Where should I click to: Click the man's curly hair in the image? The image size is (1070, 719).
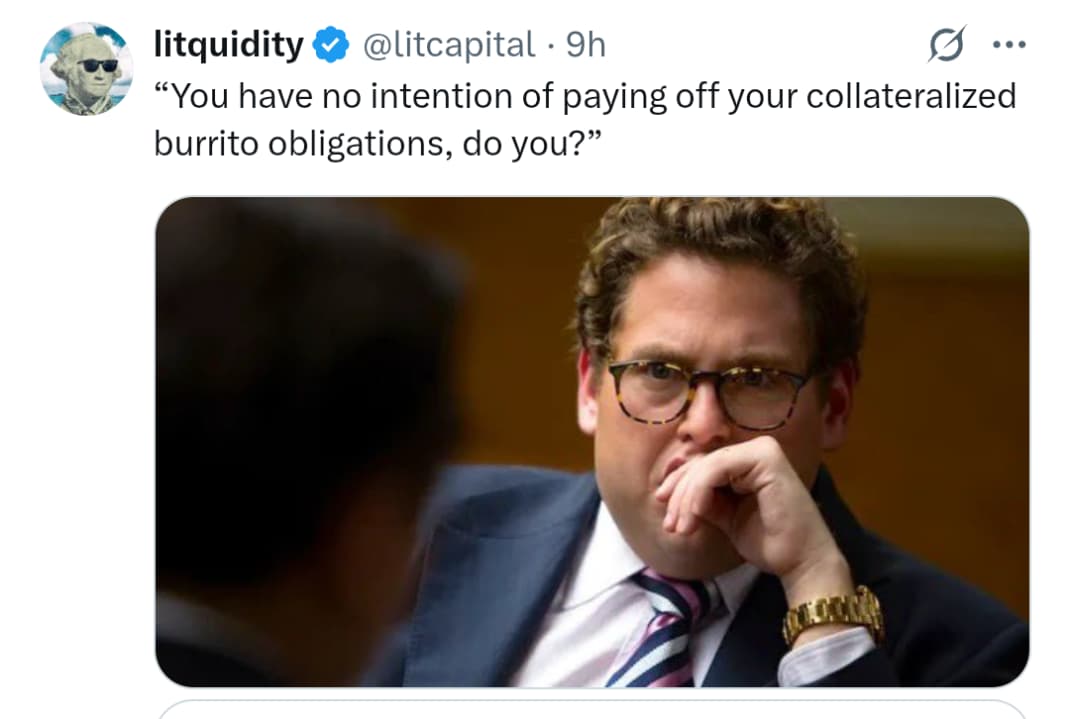pyautogui.click(x=721, y=273)
